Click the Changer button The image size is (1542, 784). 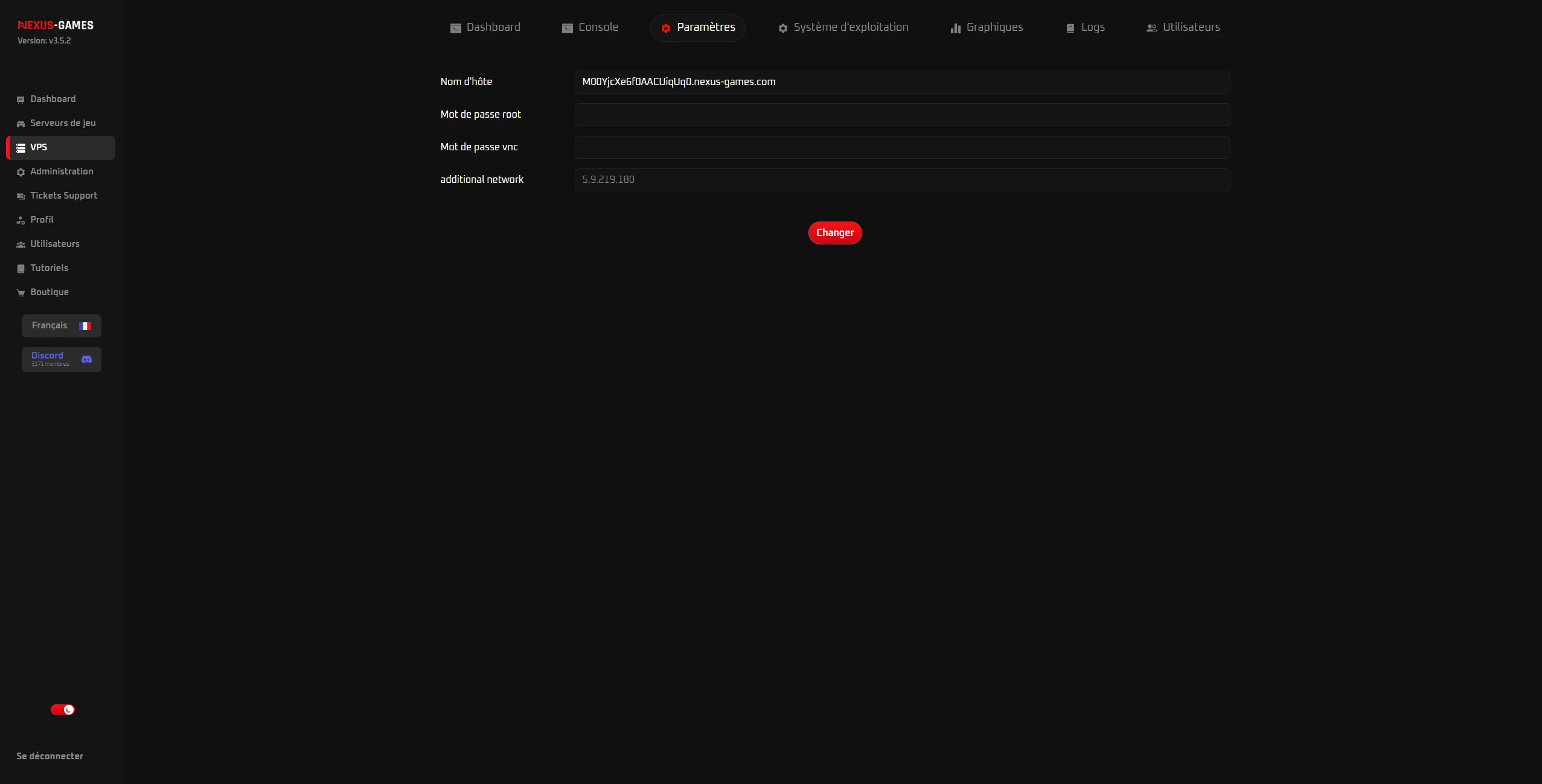coord(835,232)
